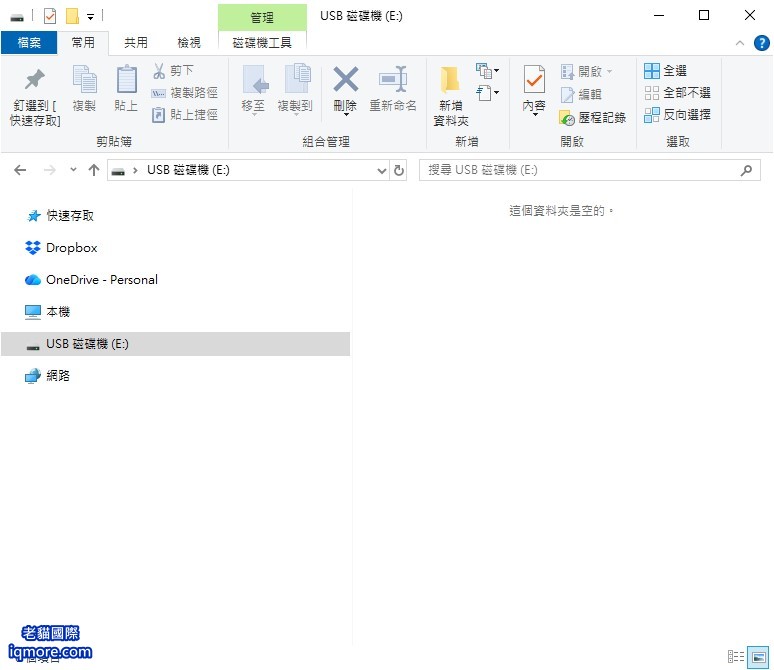Collapse the ribbon with the chevron
Image resolution: width=774 pixels, height=670 pixels.
[x=739, y=43]
